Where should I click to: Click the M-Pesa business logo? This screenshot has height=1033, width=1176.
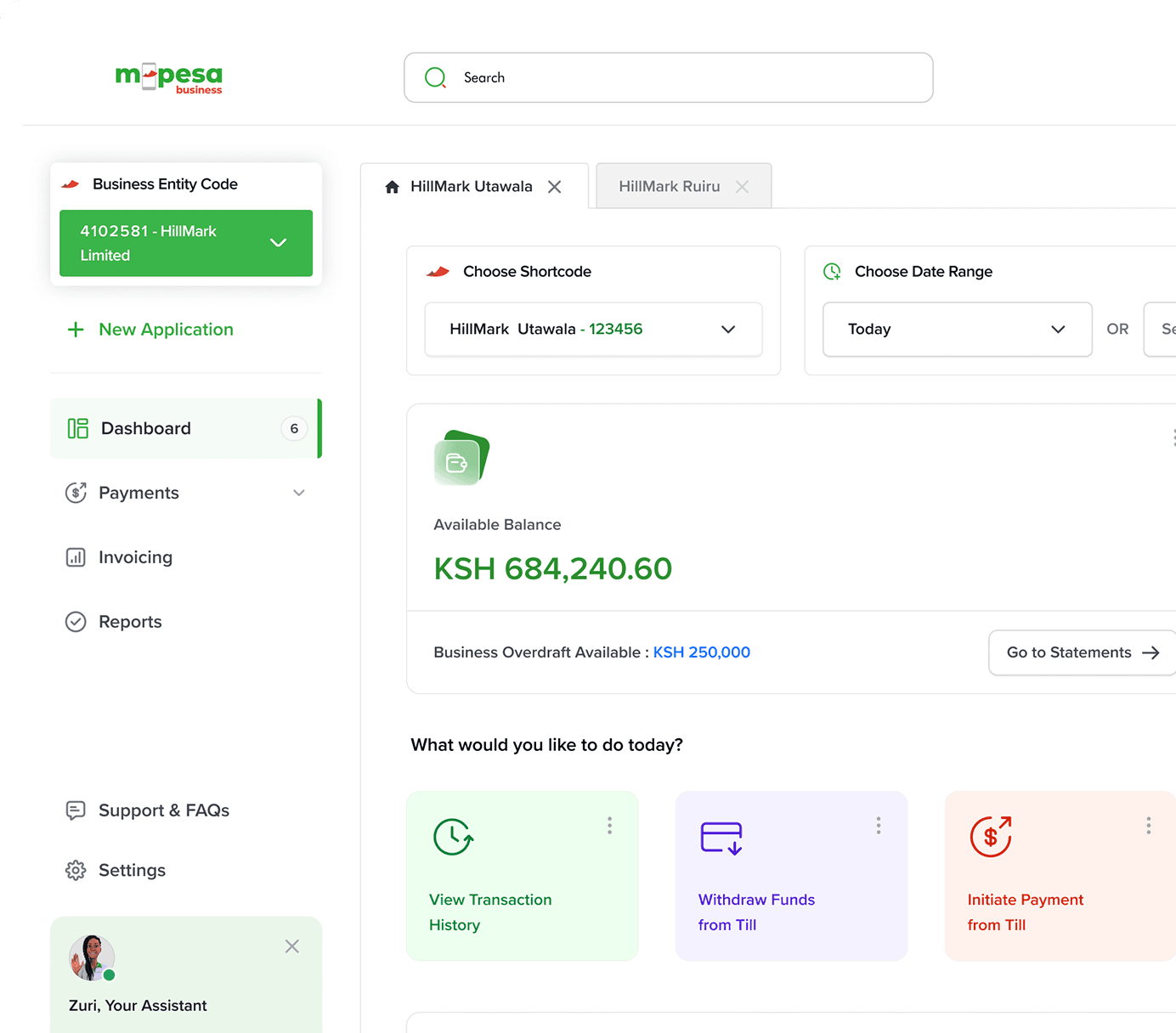(x=168, y=77)
